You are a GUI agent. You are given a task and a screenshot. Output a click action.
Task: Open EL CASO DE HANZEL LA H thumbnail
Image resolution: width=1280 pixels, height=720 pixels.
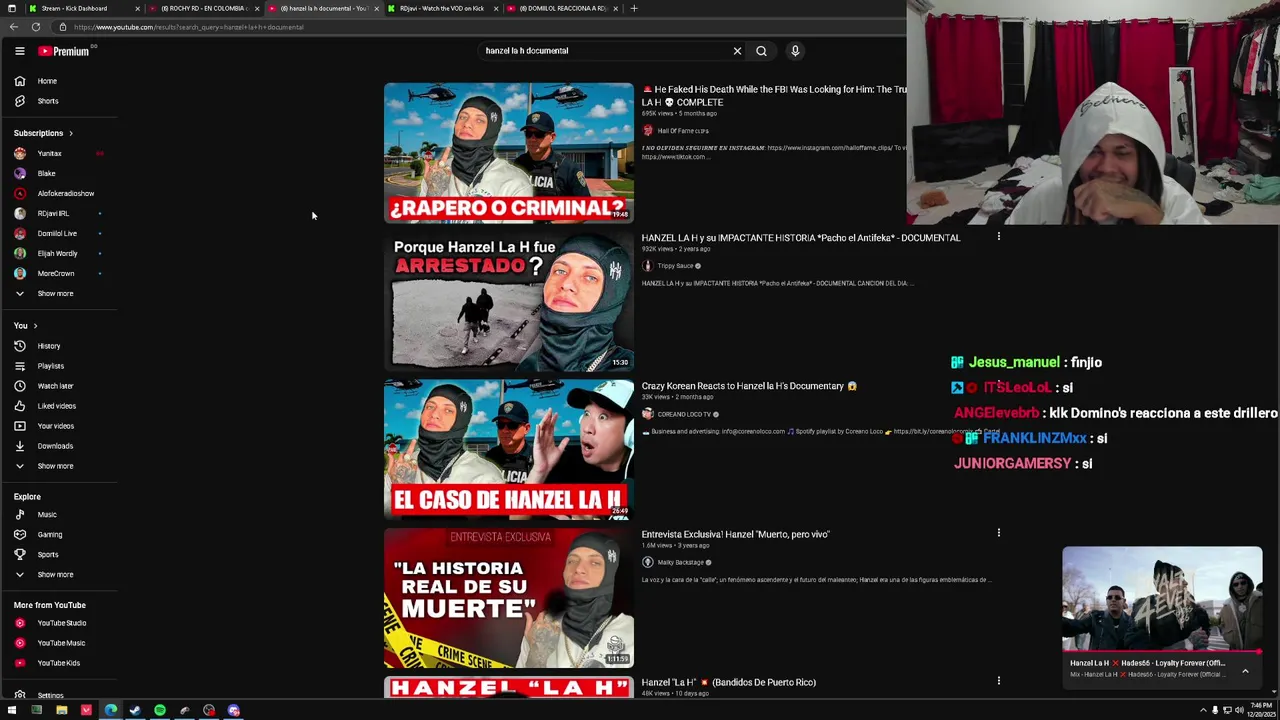[x=508, y=449]
